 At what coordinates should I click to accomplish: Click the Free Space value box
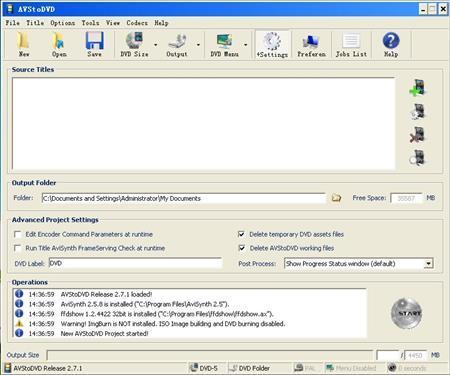pyautogui.click(x=406, y=198)
